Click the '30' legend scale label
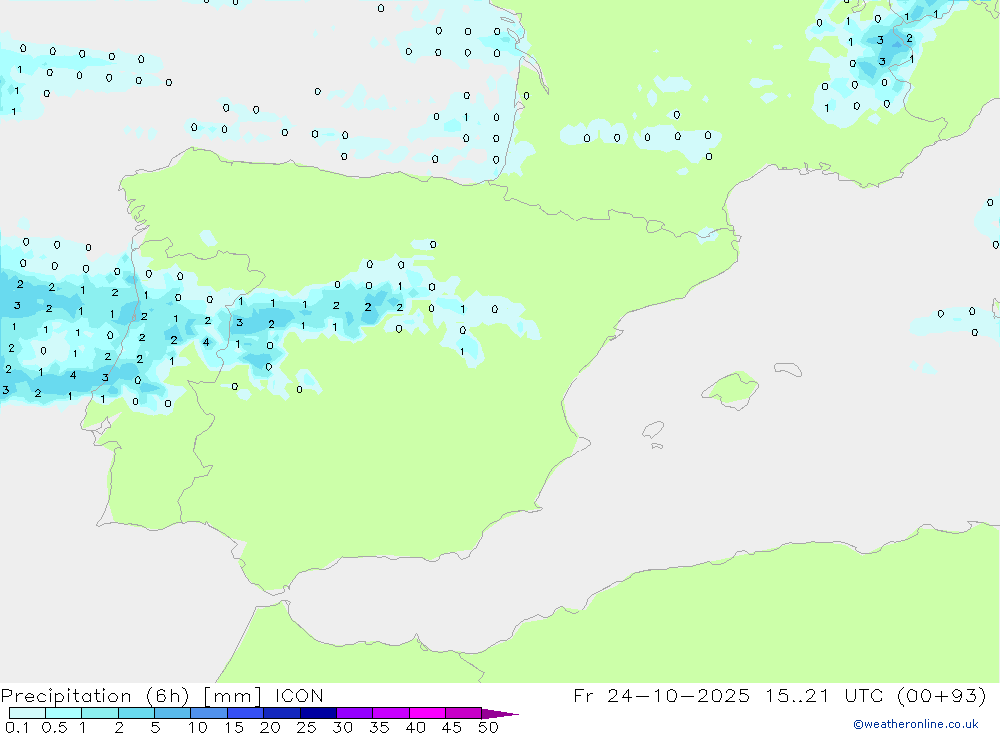1000x733 pixels. (x=342, y=727)
